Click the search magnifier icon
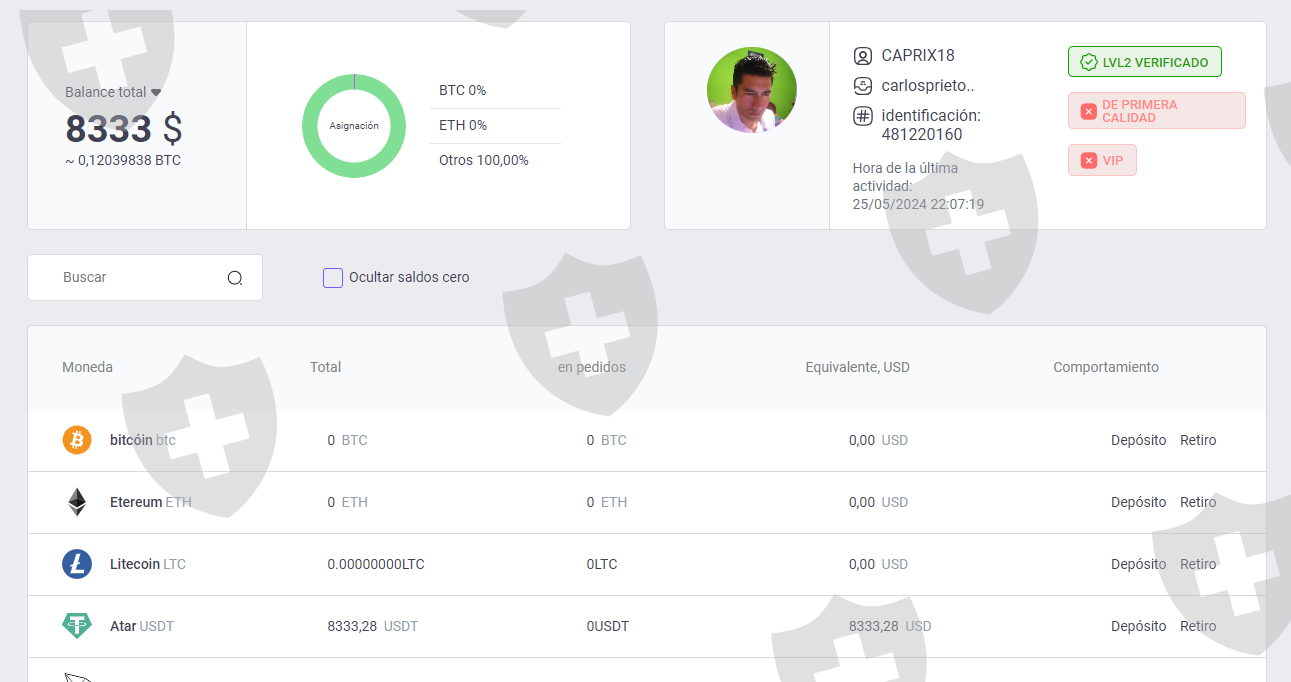 tap(235, 278)
